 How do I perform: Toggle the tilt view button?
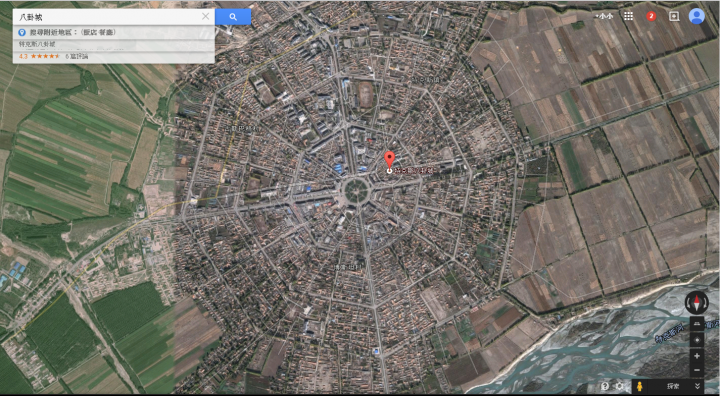pos(697,323)
